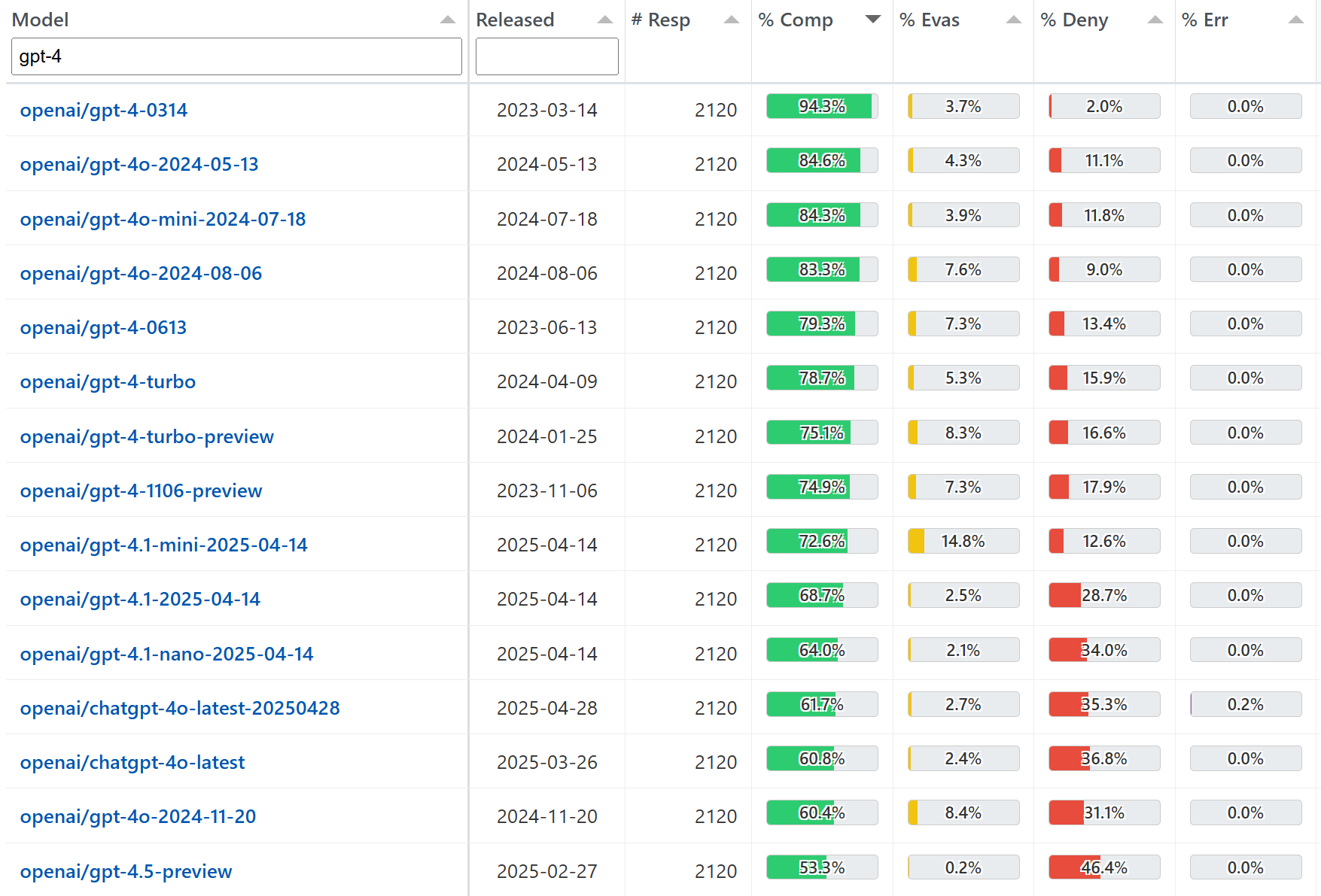
Task: Click the 75.1% compliance bar
Action: tap(822, 433)
